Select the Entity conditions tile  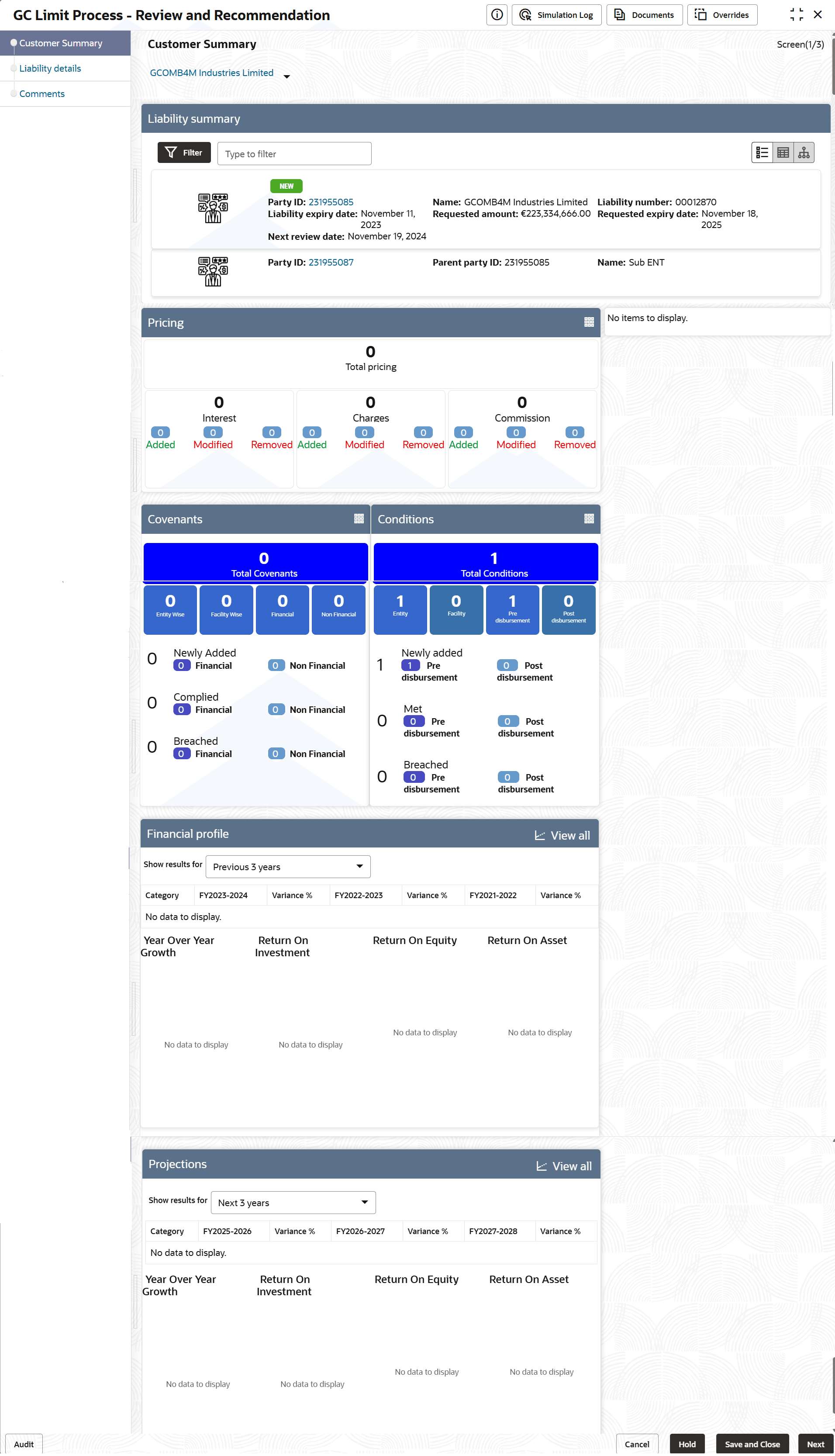point(400,609)
